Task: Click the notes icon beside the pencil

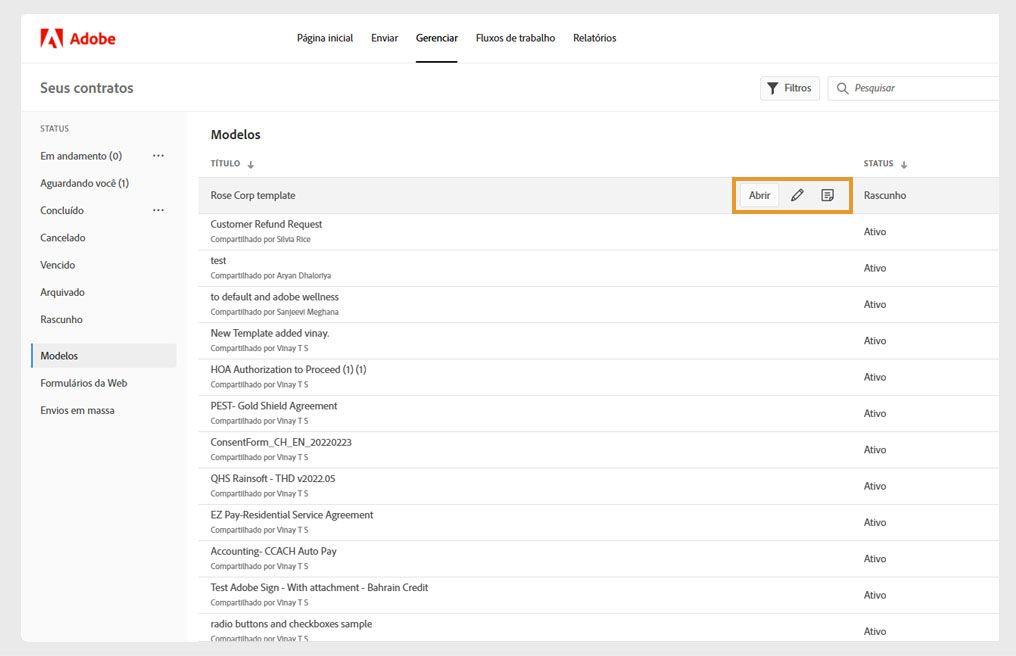Action: click(x=827, y=196)
